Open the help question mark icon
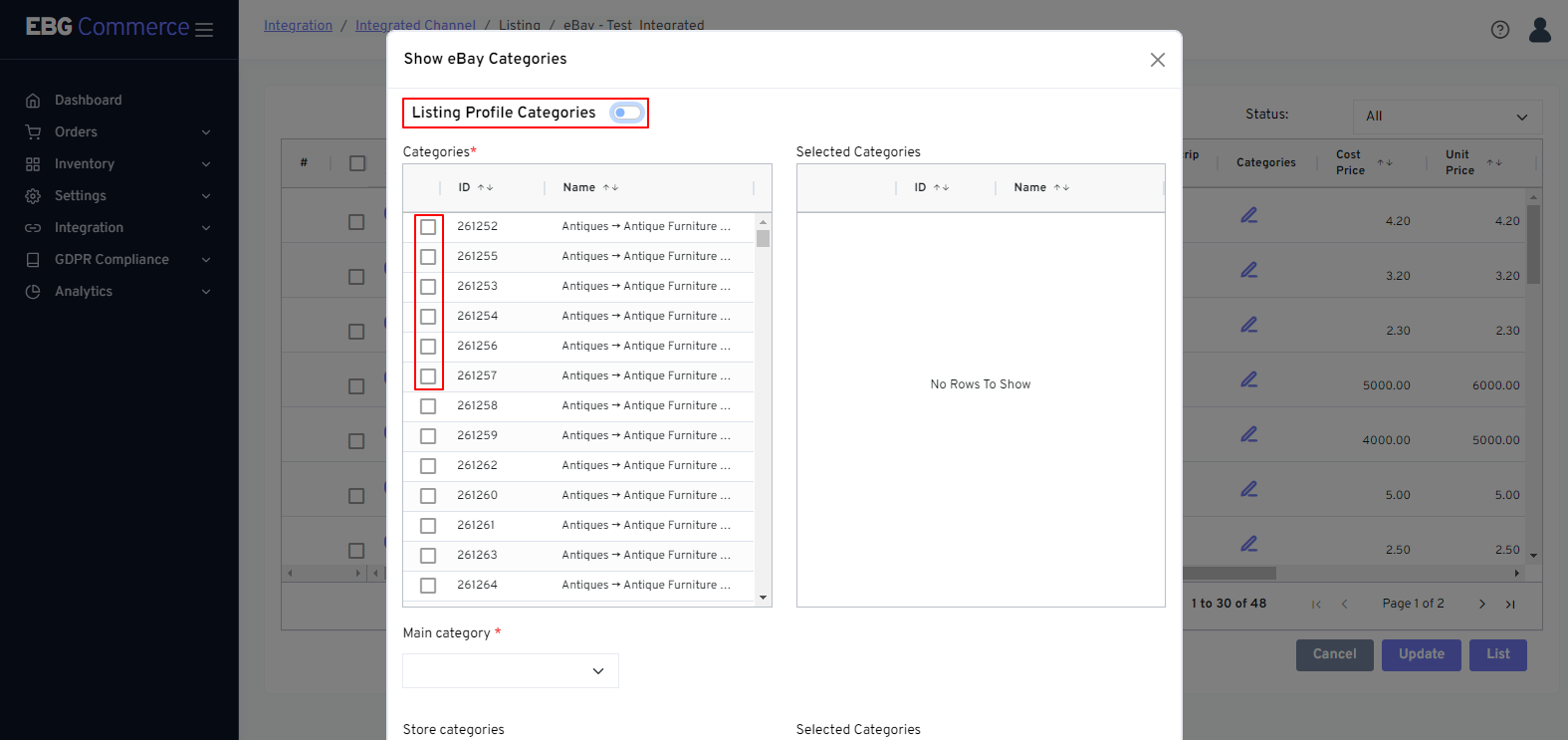Viewport: 1568px width, 740px height. click(1499, 30)
